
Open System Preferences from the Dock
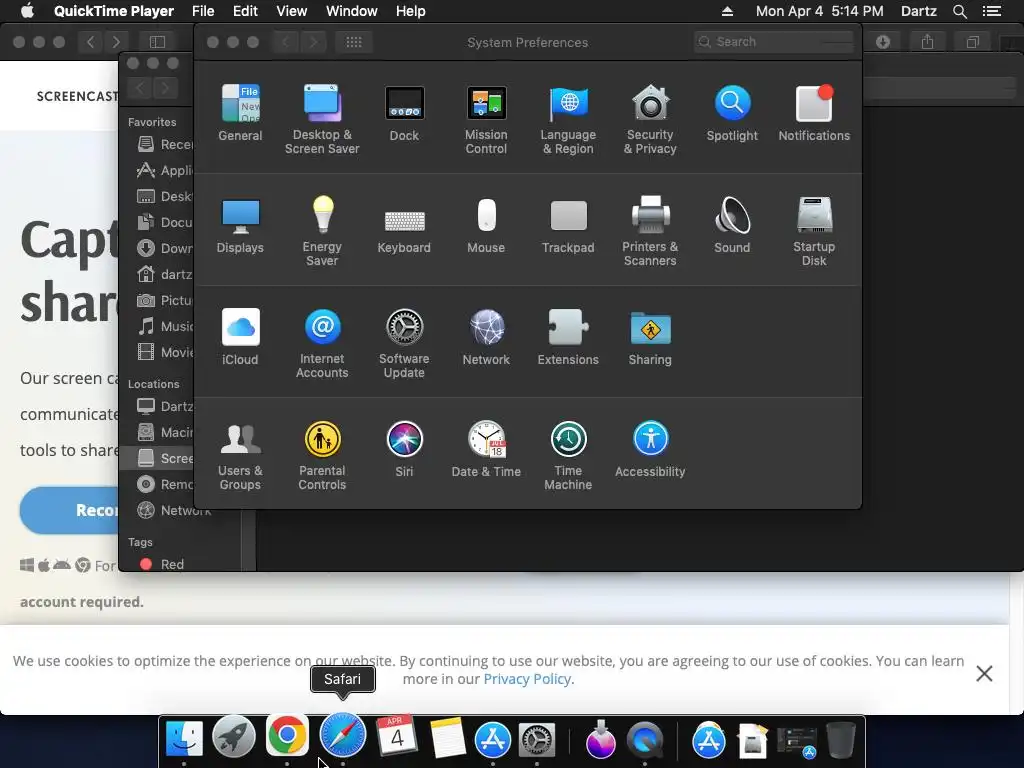[x=537, y=740]
